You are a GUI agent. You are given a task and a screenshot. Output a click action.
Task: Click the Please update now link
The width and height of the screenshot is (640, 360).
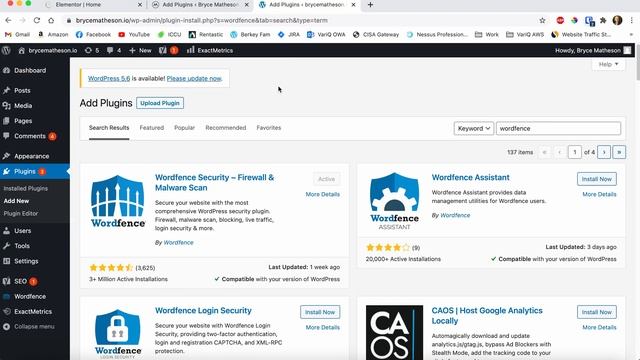tap(194, 78)
